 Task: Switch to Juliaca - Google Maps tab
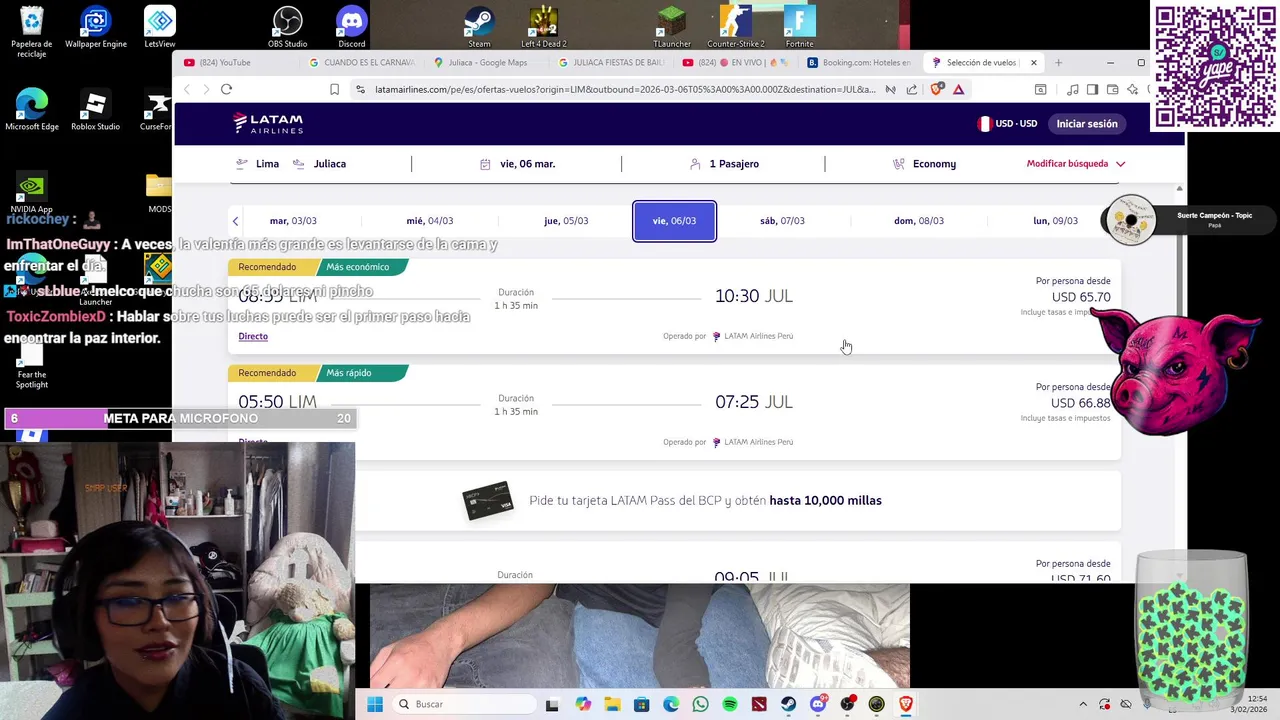pos(485,62)
